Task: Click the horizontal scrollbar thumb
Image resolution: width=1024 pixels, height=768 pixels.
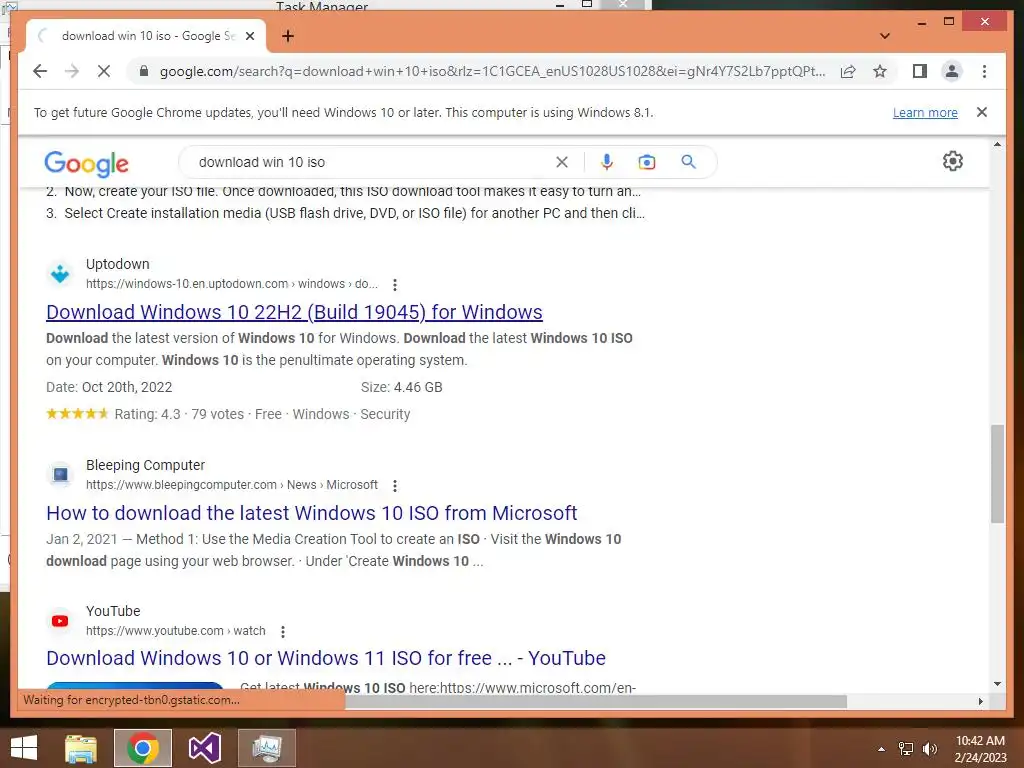Action: point(596,701)
